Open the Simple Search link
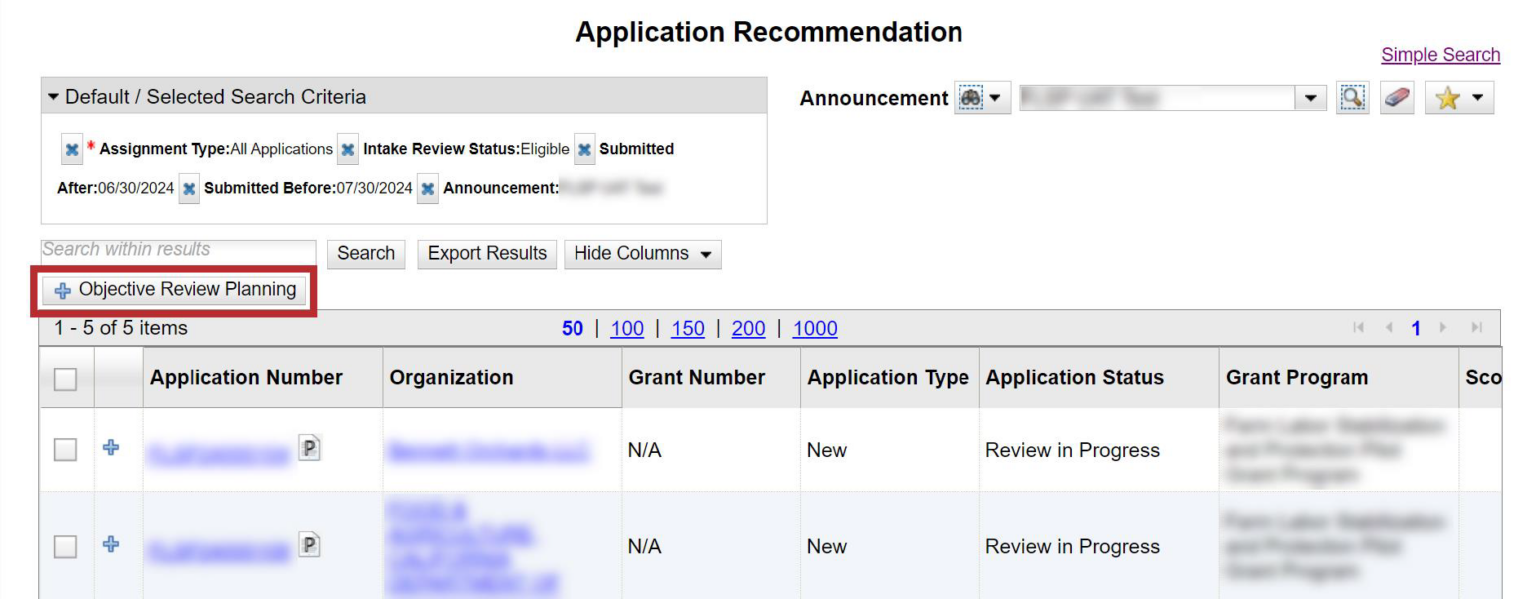1536x599 pixels. click(x=1440, y=55)
